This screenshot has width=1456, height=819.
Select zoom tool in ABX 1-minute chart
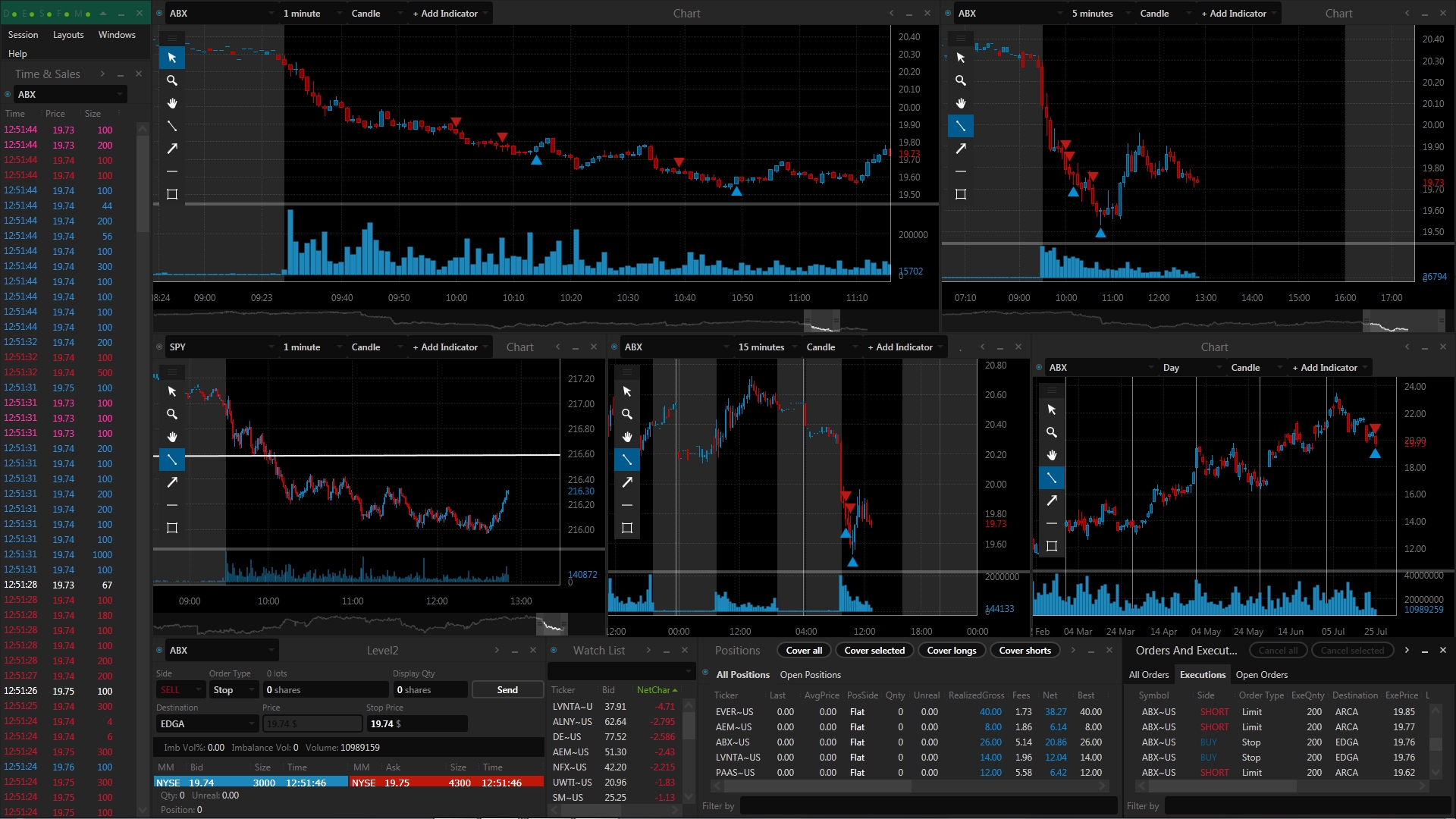pyautogui.click(x=172, y=80)
